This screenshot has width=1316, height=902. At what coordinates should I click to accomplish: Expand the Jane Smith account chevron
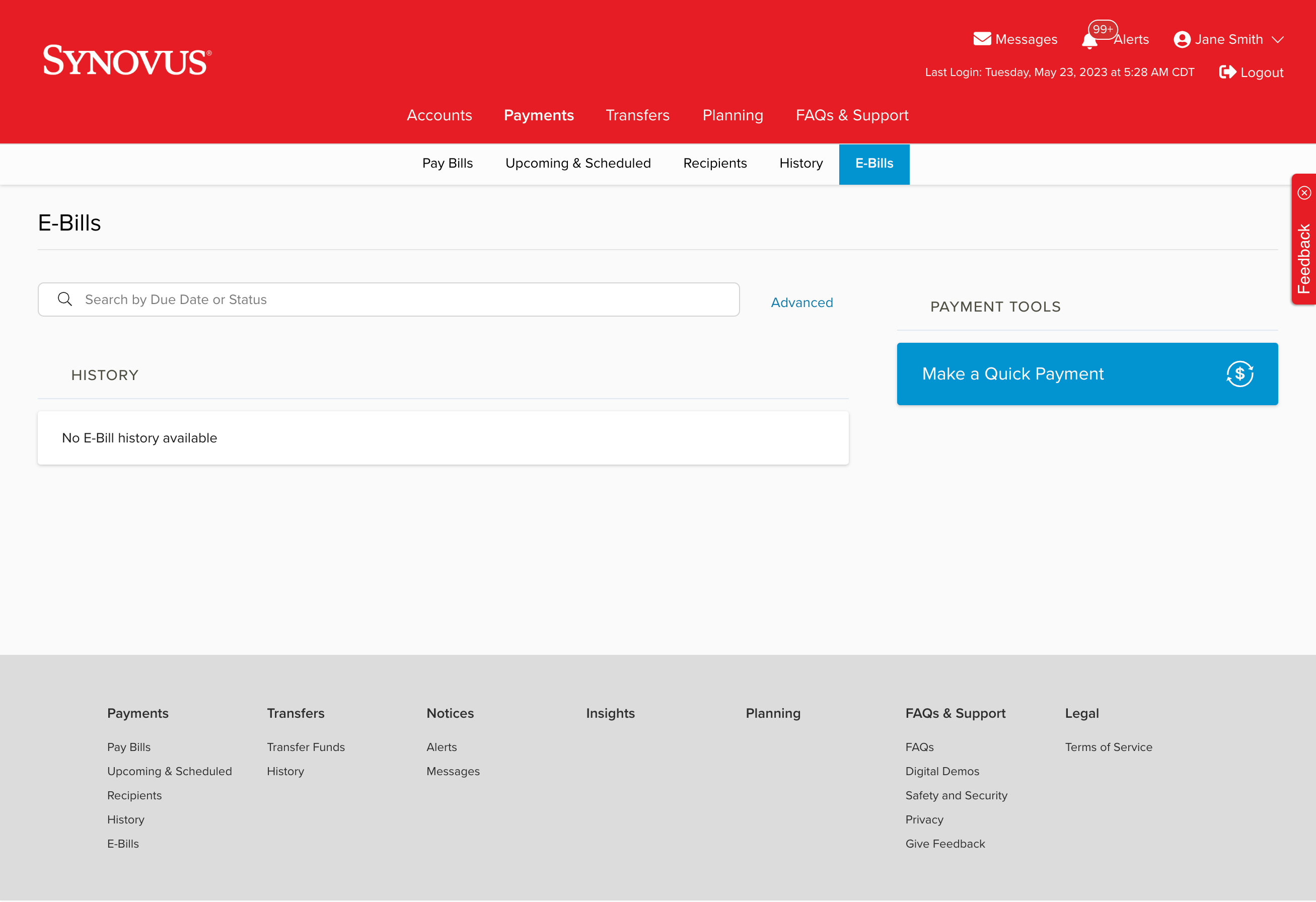pyautogui.click(x=1278, y=40)
